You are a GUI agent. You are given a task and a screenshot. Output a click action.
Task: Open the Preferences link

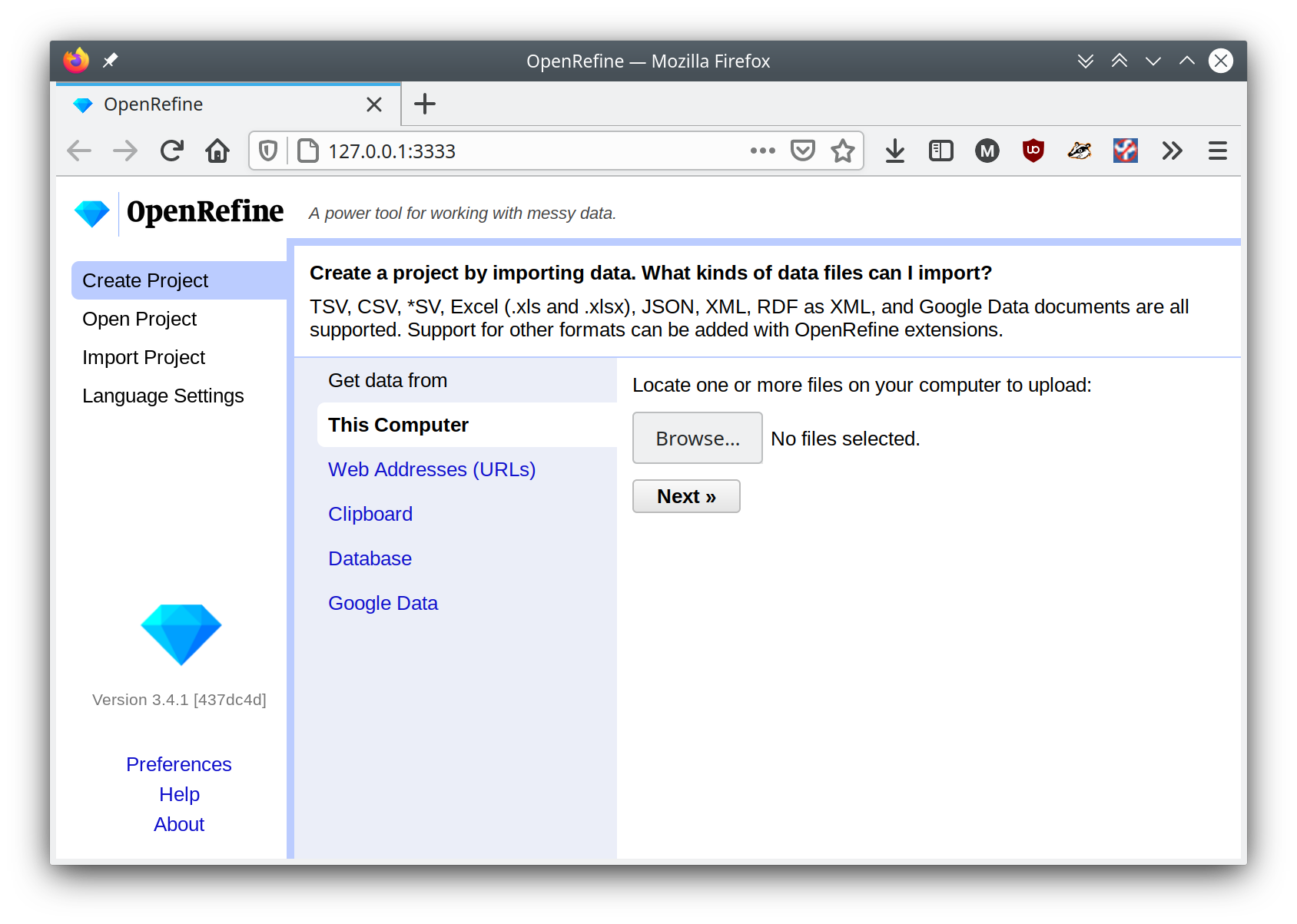(x=178, y=763)
